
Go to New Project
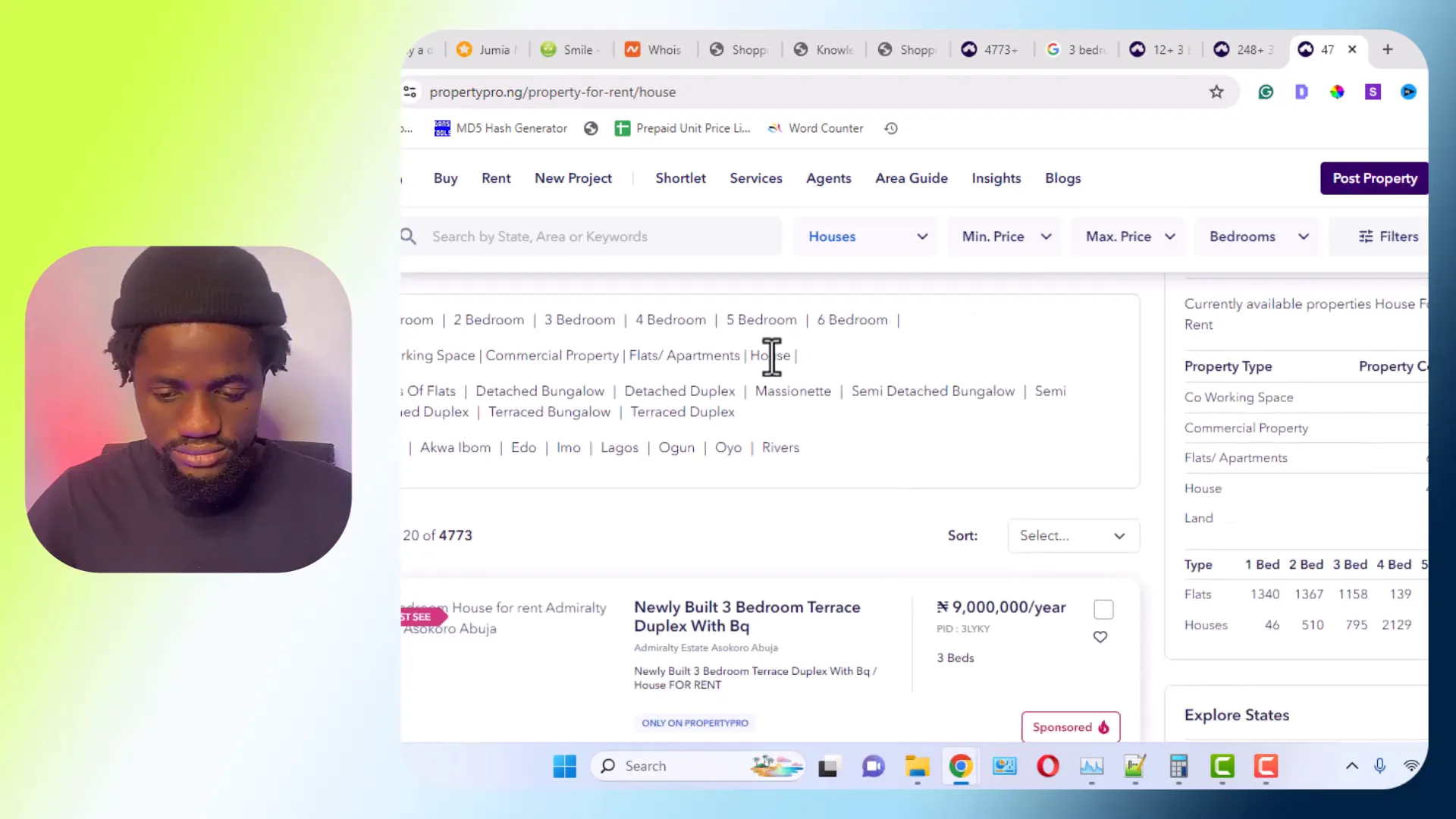coord(573,178)
